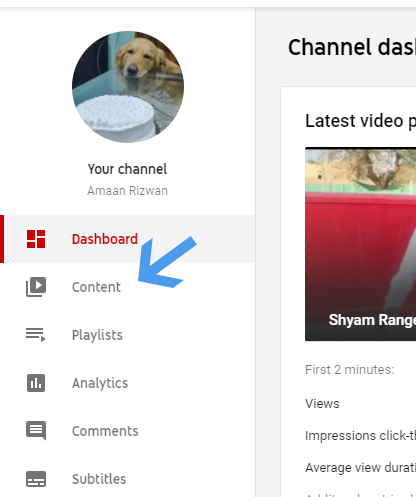This screenshot has height=497, width=416.
Task: Go to Playlists in sidebar
Action: click(127, 335)
